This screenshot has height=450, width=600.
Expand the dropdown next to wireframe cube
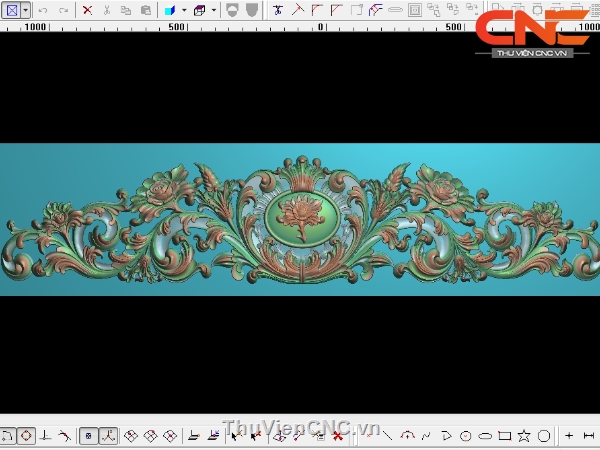click(x=214, y=10)
